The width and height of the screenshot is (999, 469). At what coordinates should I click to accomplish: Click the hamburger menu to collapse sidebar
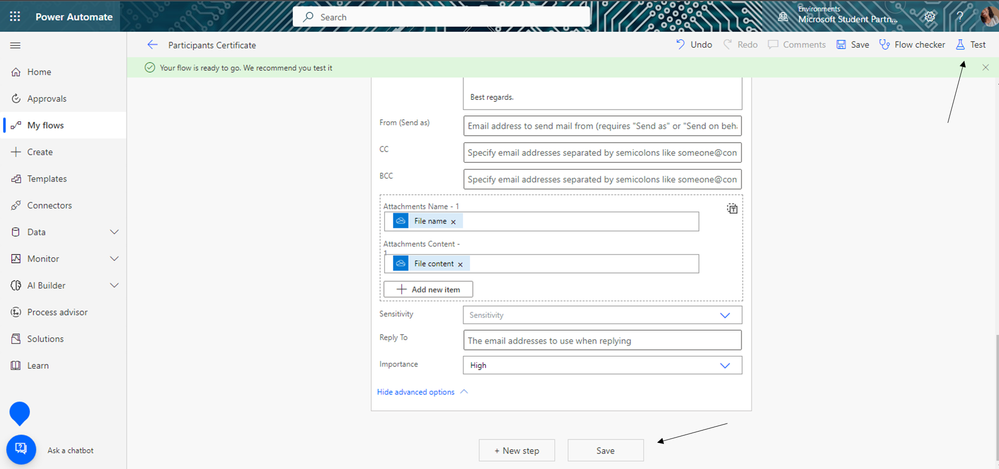pos(15,45)
